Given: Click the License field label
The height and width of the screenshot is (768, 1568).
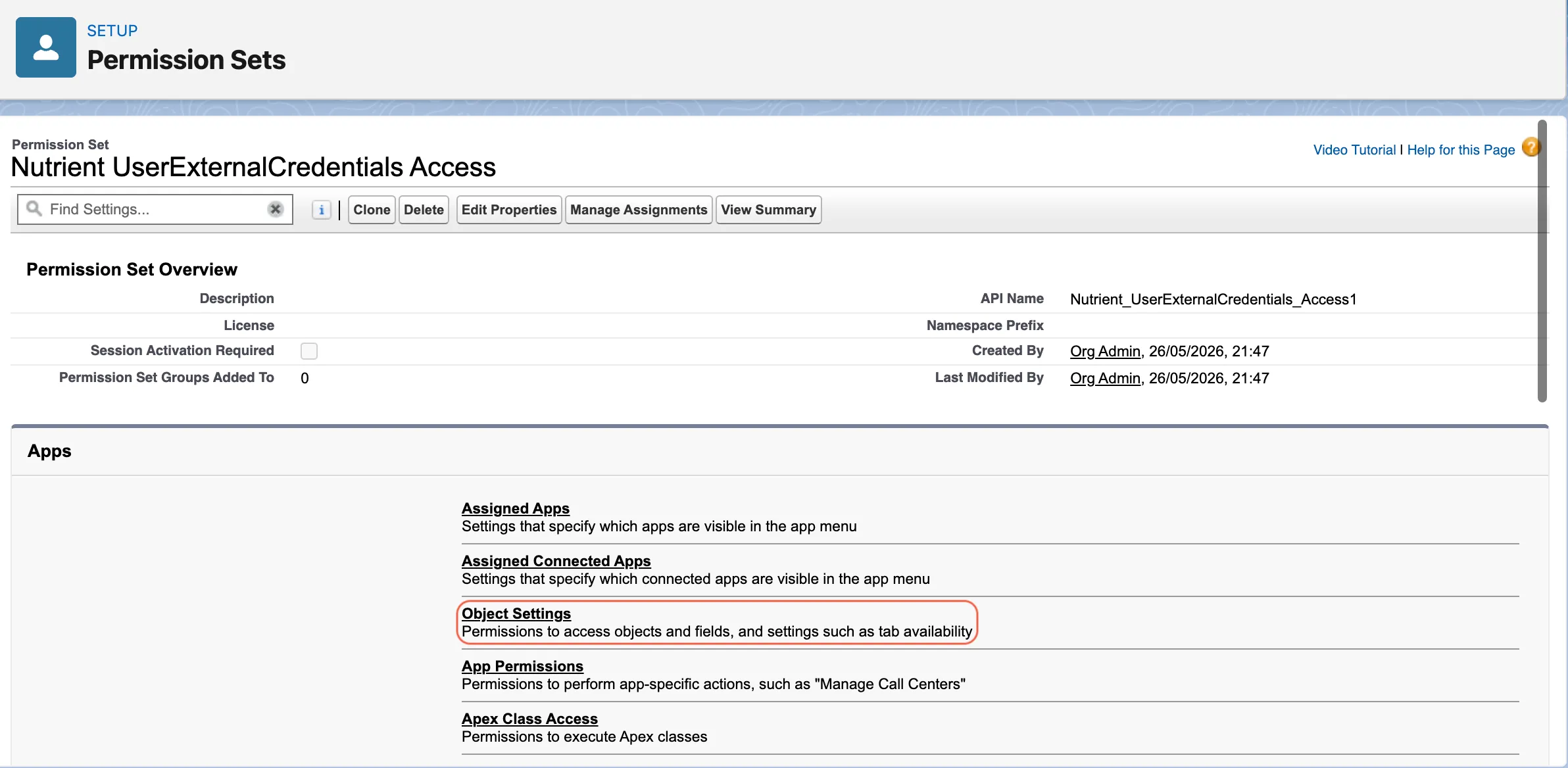Looking at the screenshot, I should [249, 325].
